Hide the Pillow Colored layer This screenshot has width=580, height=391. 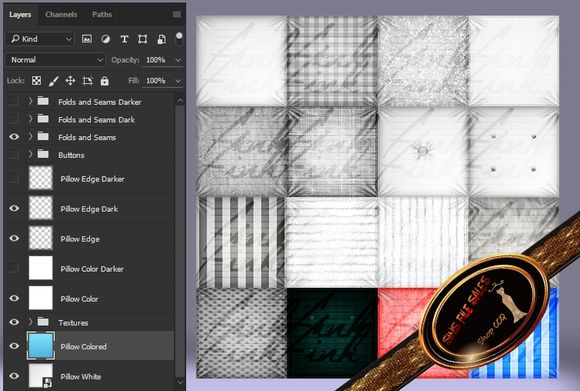[14, 346]
